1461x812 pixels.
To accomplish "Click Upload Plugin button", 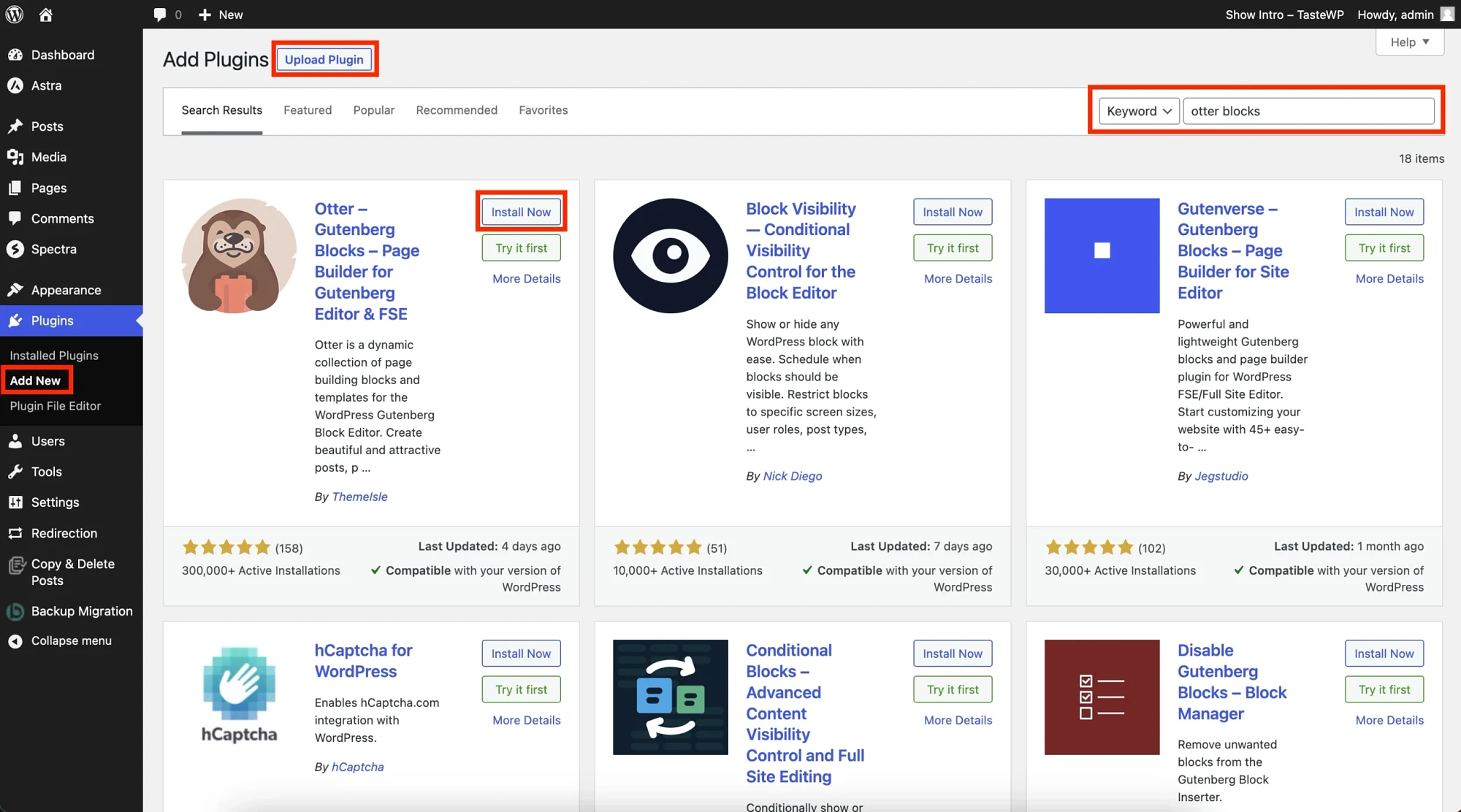I will coord(324,59).
